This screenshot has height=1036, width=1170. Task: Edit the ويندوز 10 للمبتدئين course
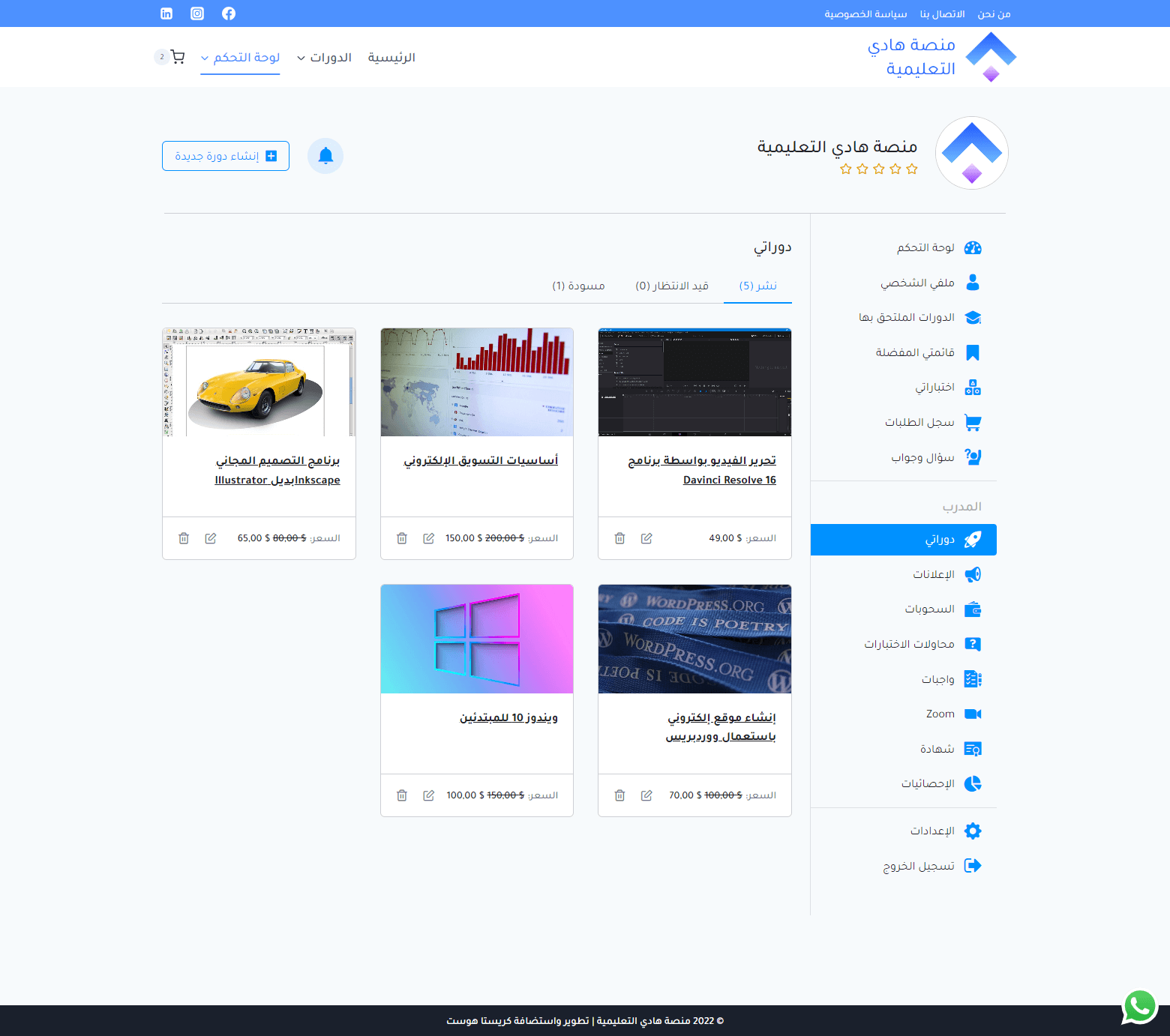429,795
